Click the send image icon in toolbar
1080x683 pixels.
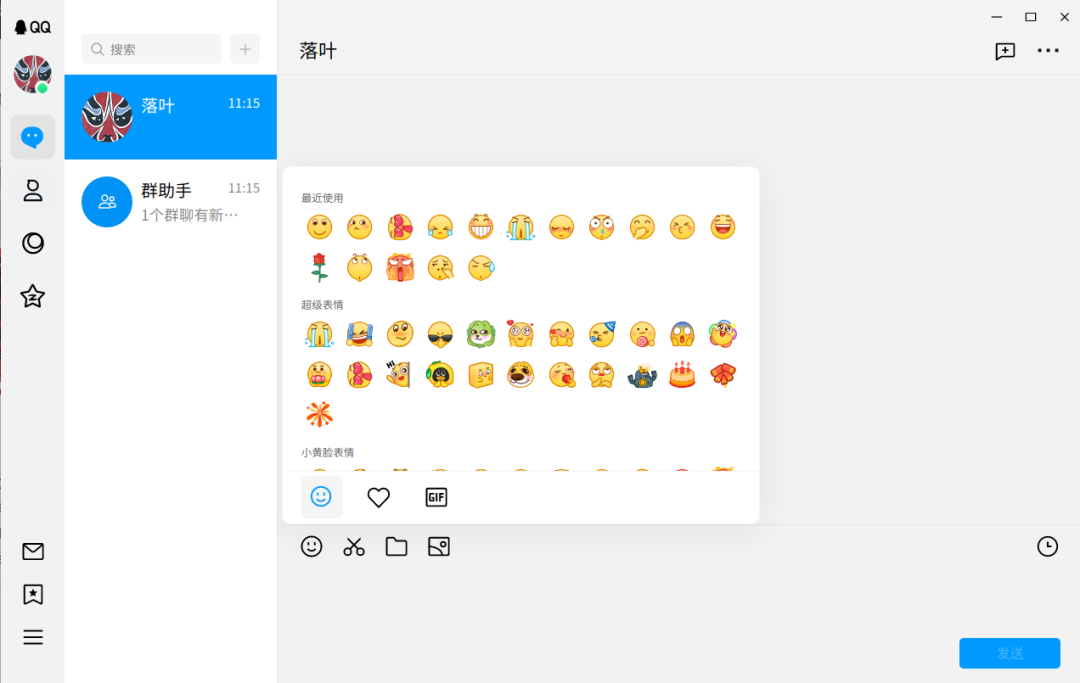[438, 546]
